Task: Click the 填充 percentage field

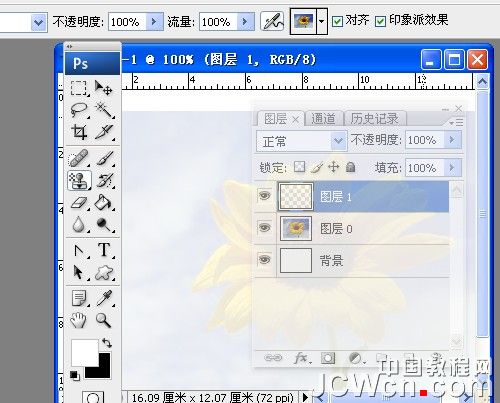Action: (424, 167)
